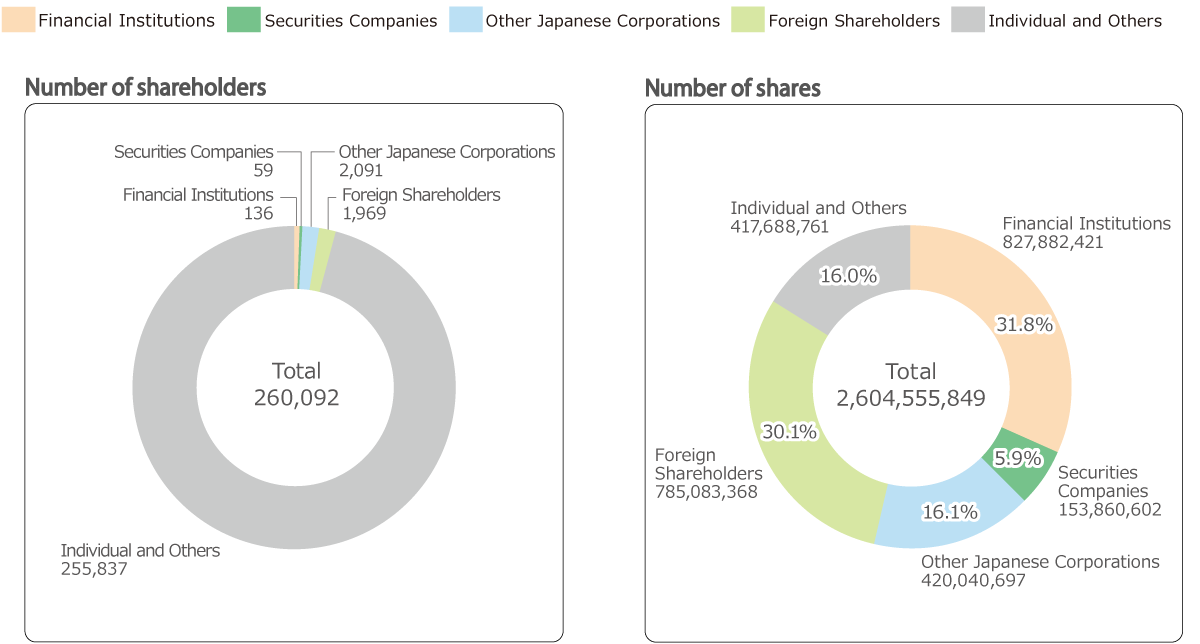Select the Other Japanese Corporations 2,091 label
Viewport: 1200px width, 644px height.
pyautogui.click(x=446, y=161)
